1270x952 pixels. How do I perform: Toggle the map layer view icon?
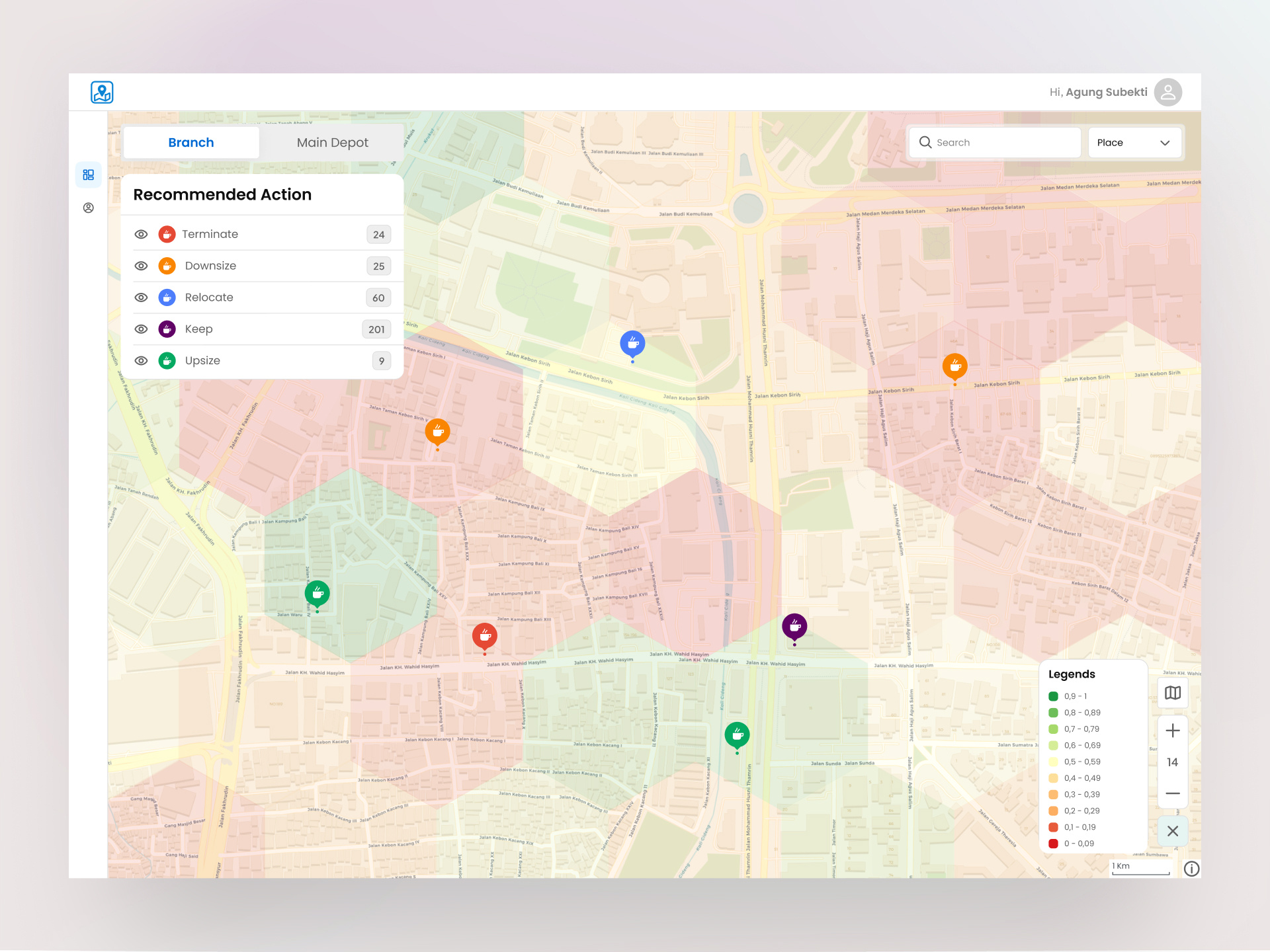coord(1172,693)
